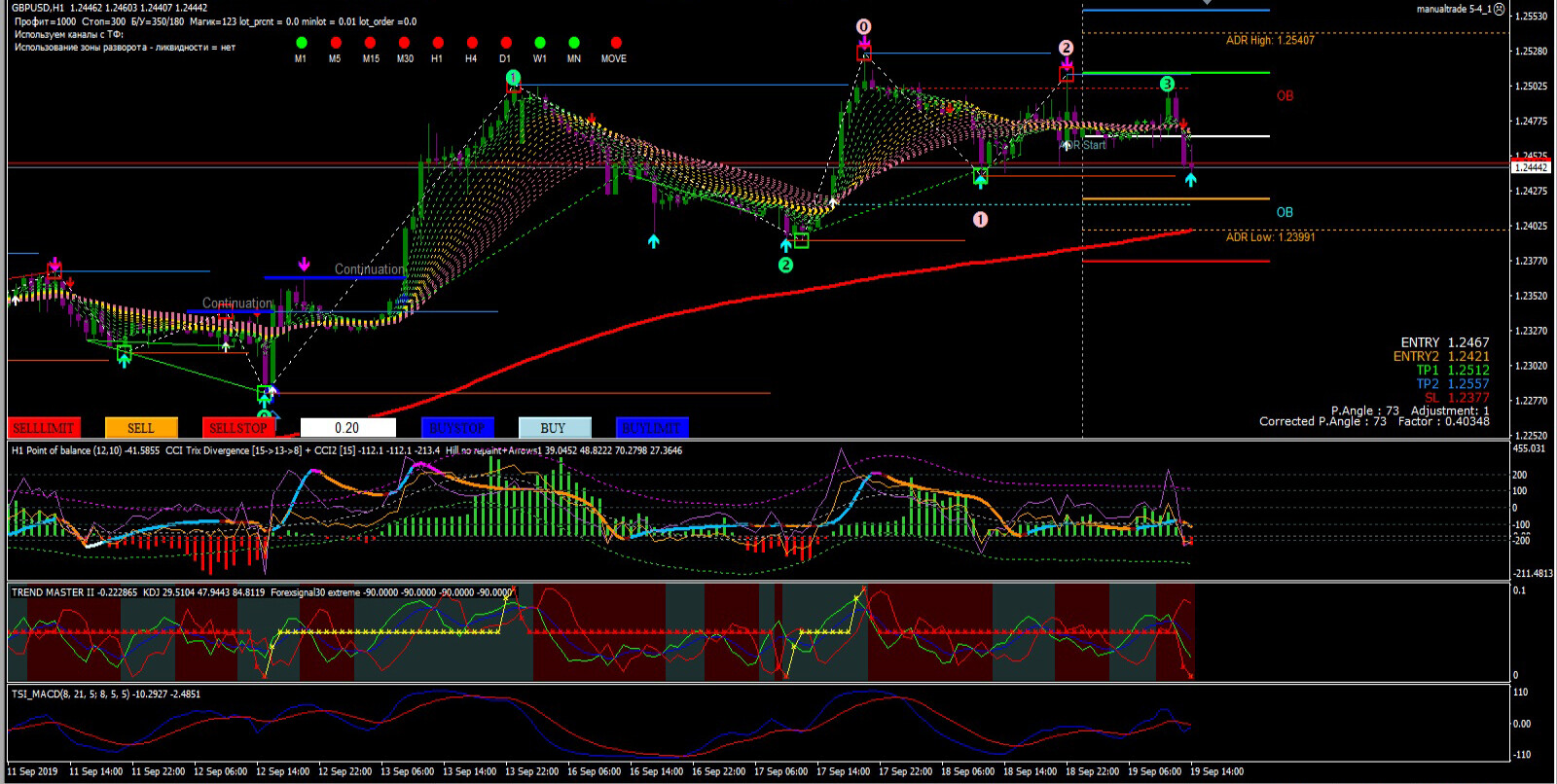Select the pink wave marker labeled 2
1557x784 pixels.
[x=1066, y=48]
